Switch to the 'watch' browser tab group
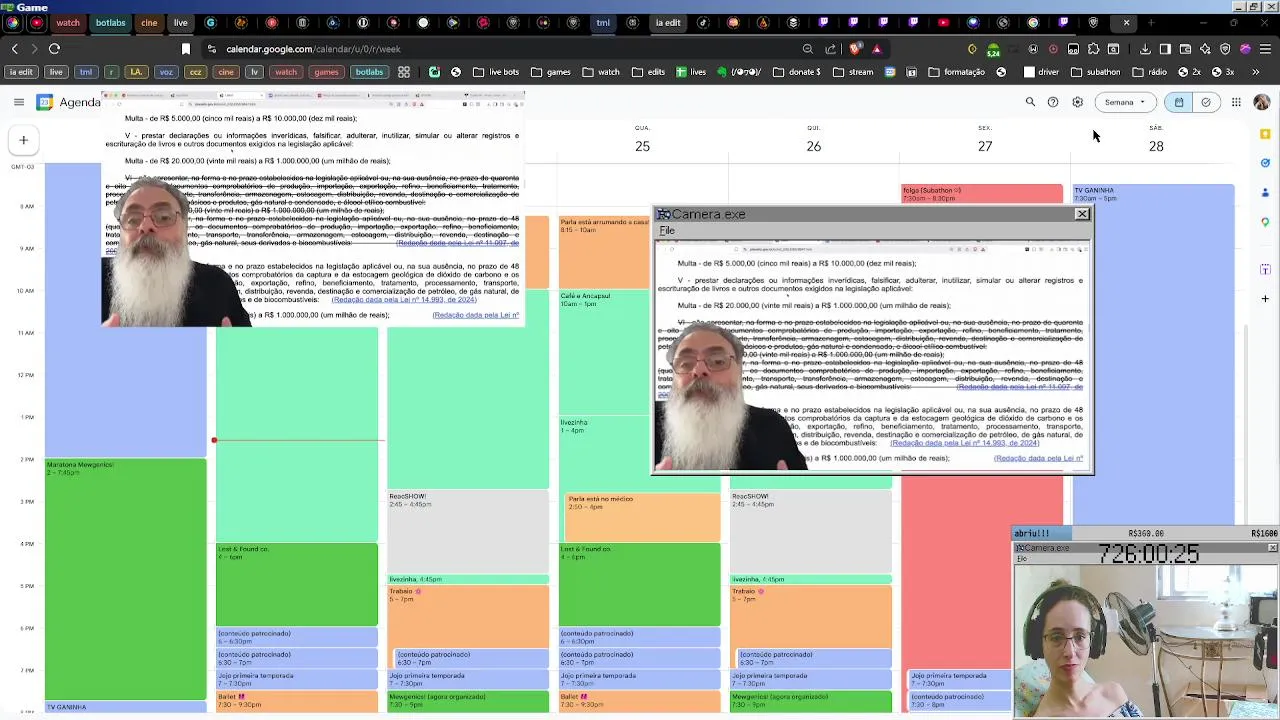This screenshot has width=1280, height=720. tap(68, 23)
